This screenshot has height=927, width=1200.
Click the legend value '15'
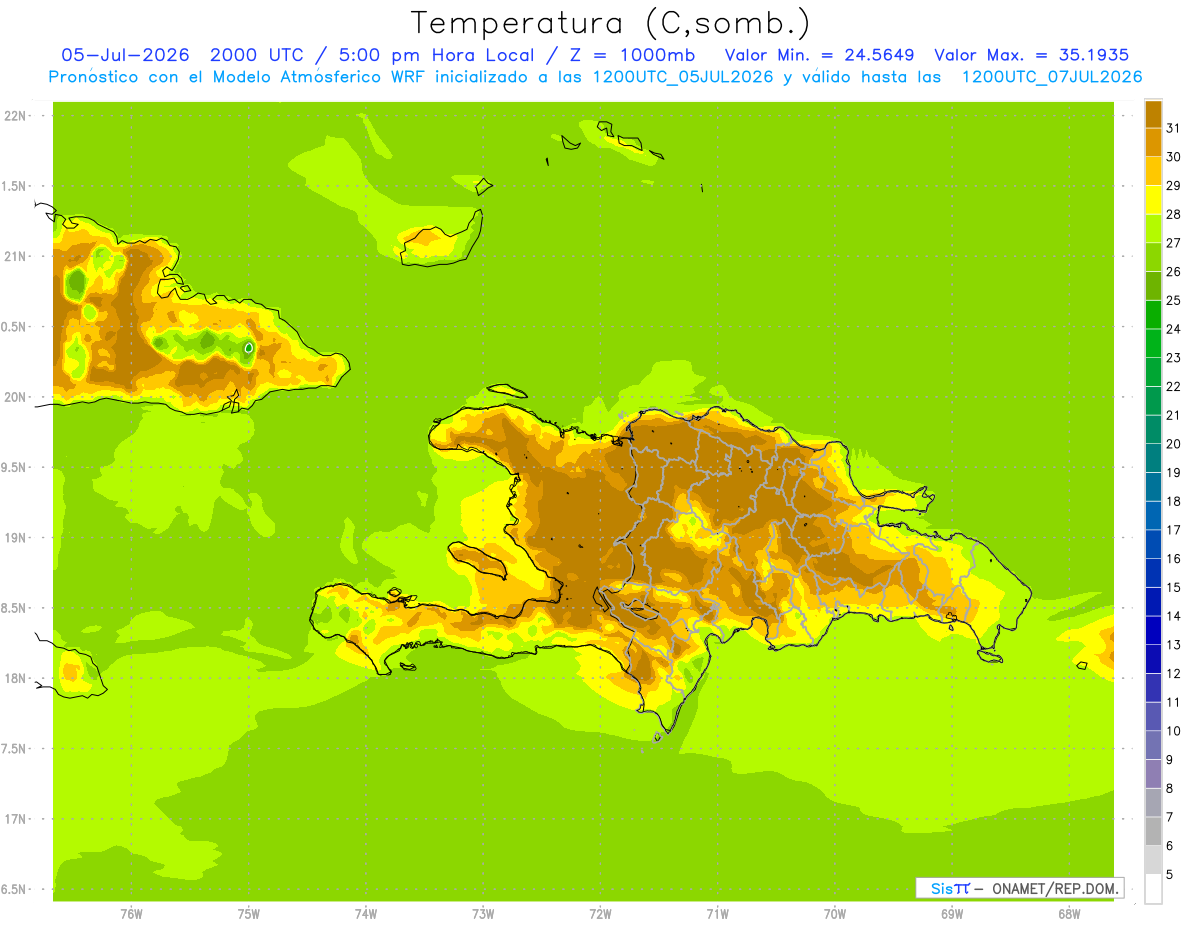coord(1173,587)
